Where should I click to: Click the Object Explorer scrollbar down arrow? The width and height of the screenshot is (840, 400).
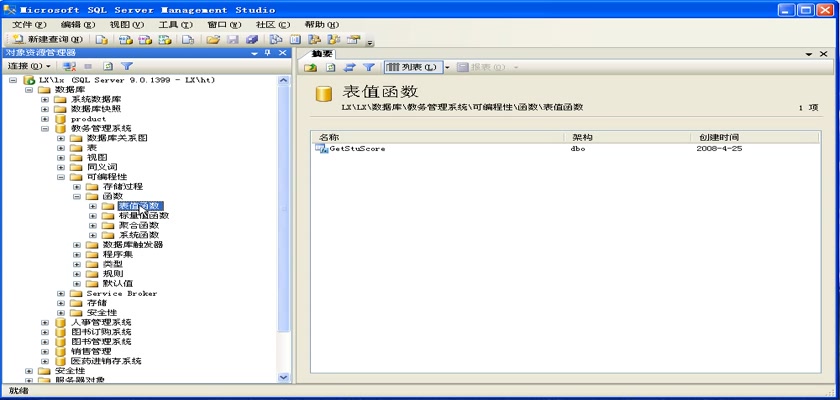[284, 378]
